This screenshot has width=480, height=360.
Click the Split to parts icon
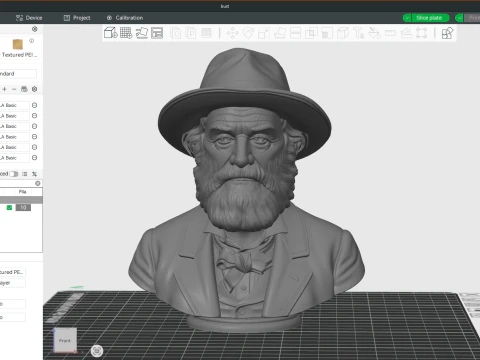191,33
